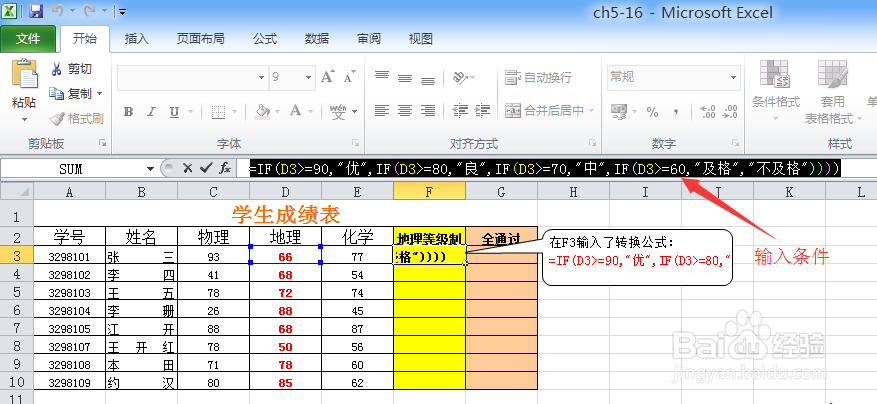
Task: Click the comma style icon
Action: pos(676,111)
